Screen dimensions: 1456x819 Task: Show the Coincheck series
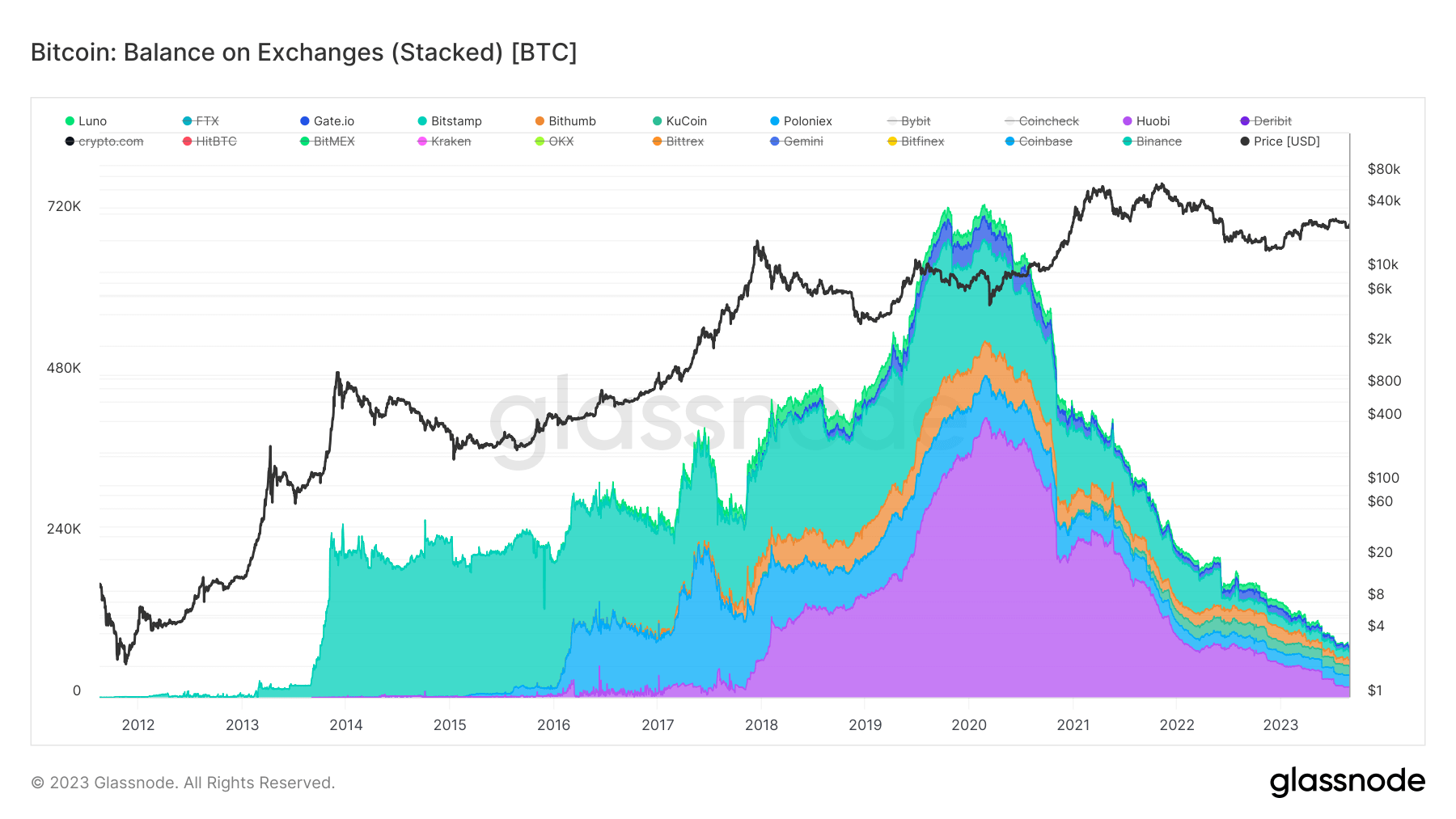tap(1042, 121)
